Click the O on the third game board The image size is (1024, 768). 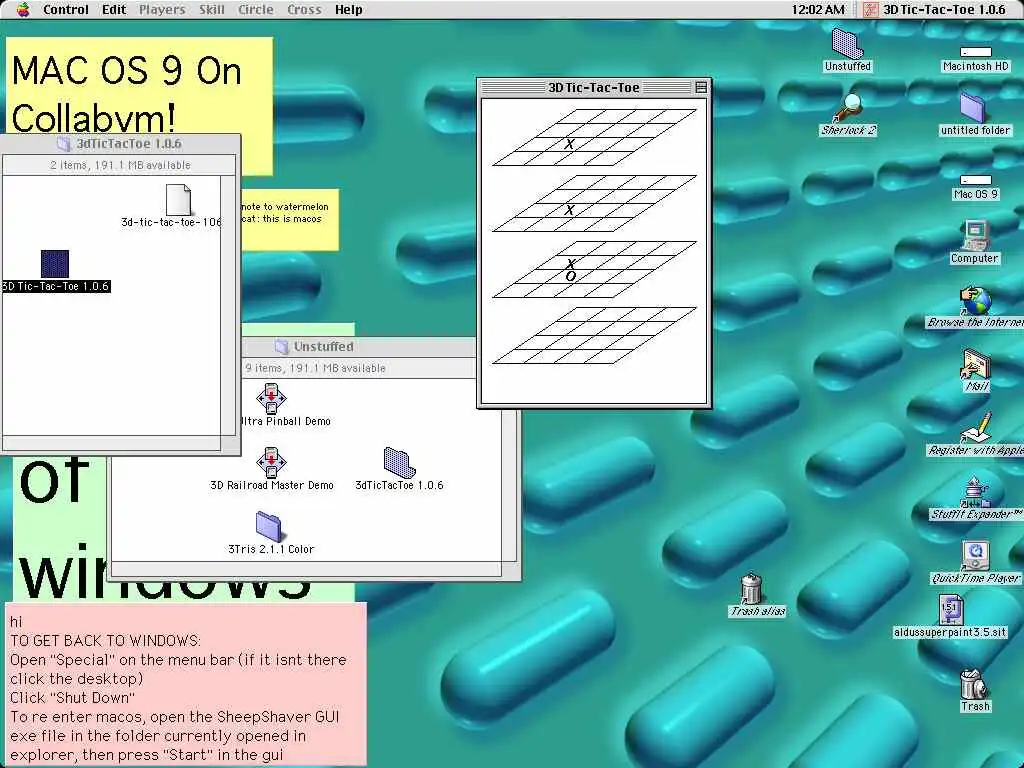point(571,277)
